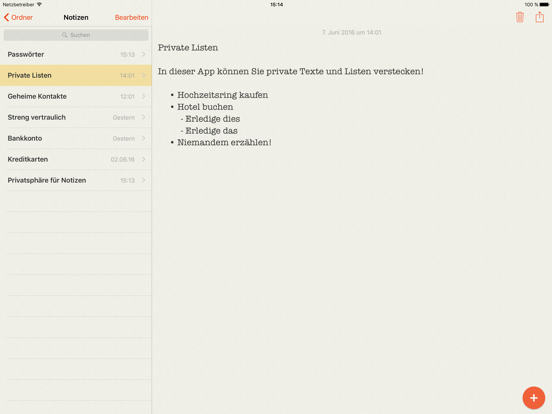
Task: Open Passwörter note via its chevron
Action: pos(144,54)
